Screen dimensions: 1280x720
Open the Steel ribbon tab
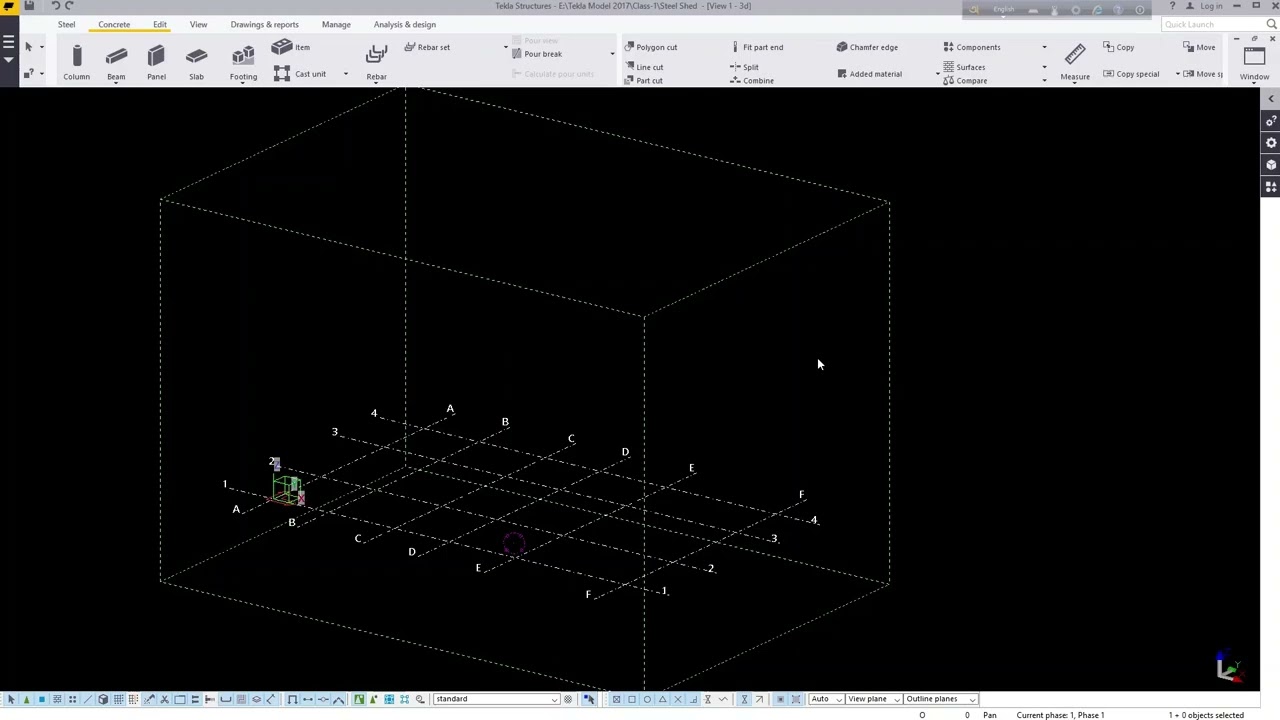66,24
